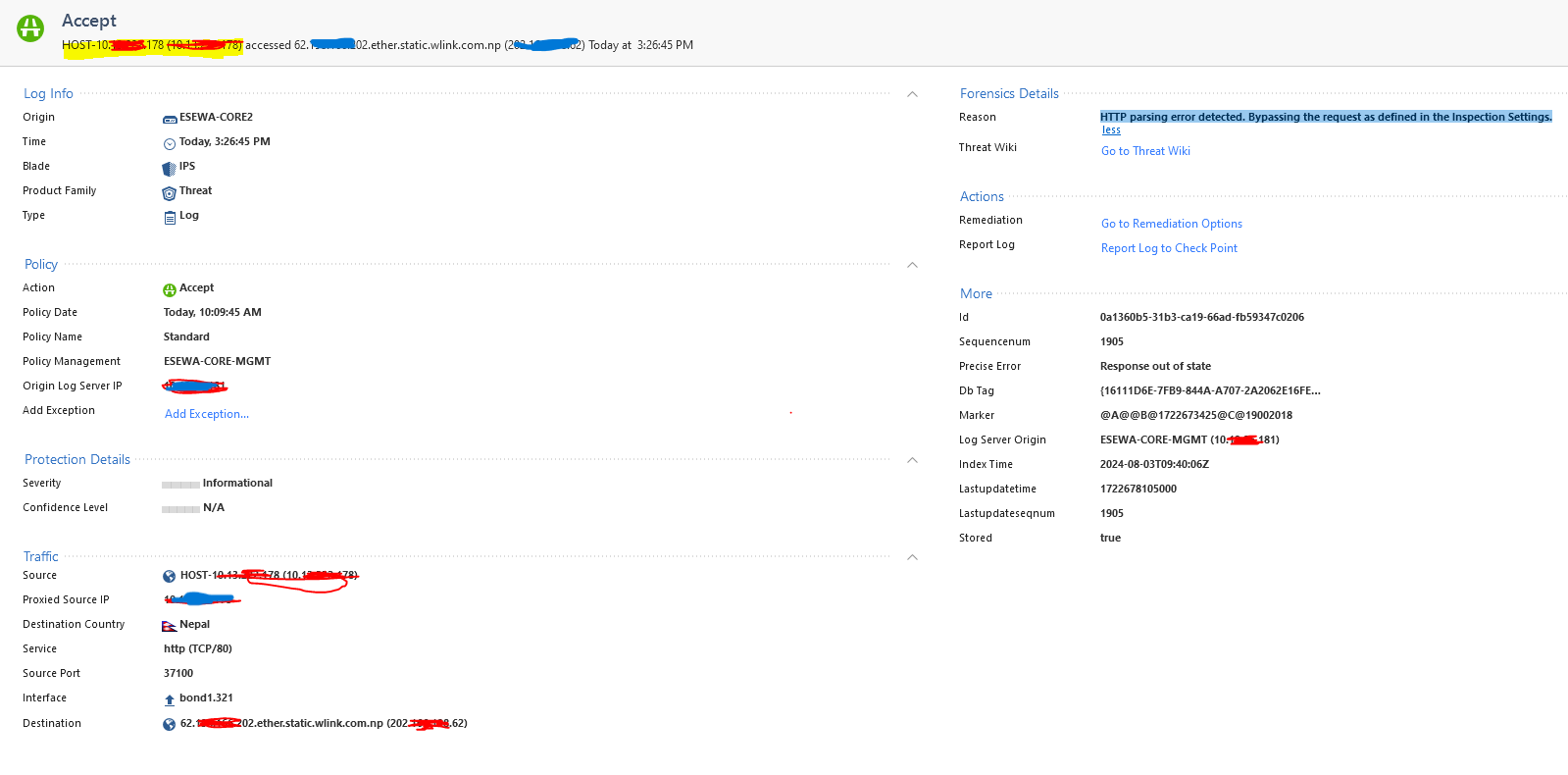Image resolution: width=1568 pixels, height=775 pixels.
Task: Click the Nepal flag icon
Action: 169,626
